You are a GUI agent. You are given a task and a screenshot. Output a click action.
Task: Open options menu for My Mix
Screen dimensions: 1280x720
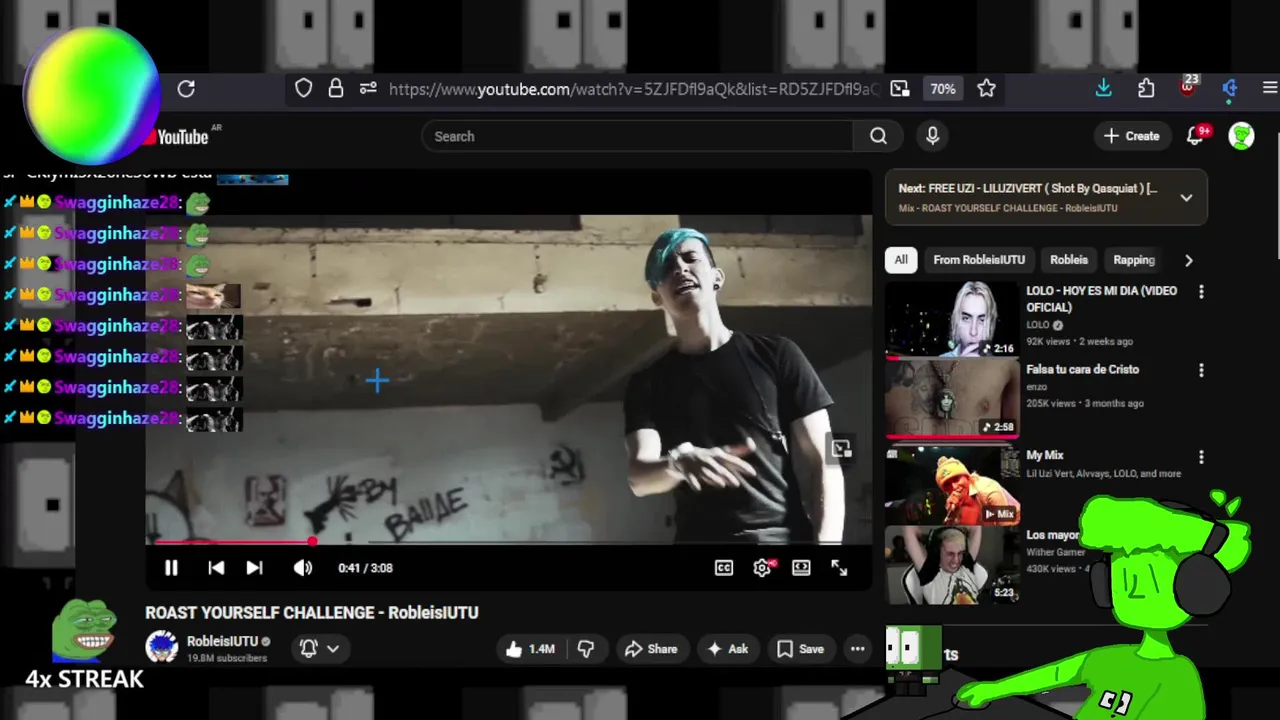pyautogui.click(x=1201, y=457)
